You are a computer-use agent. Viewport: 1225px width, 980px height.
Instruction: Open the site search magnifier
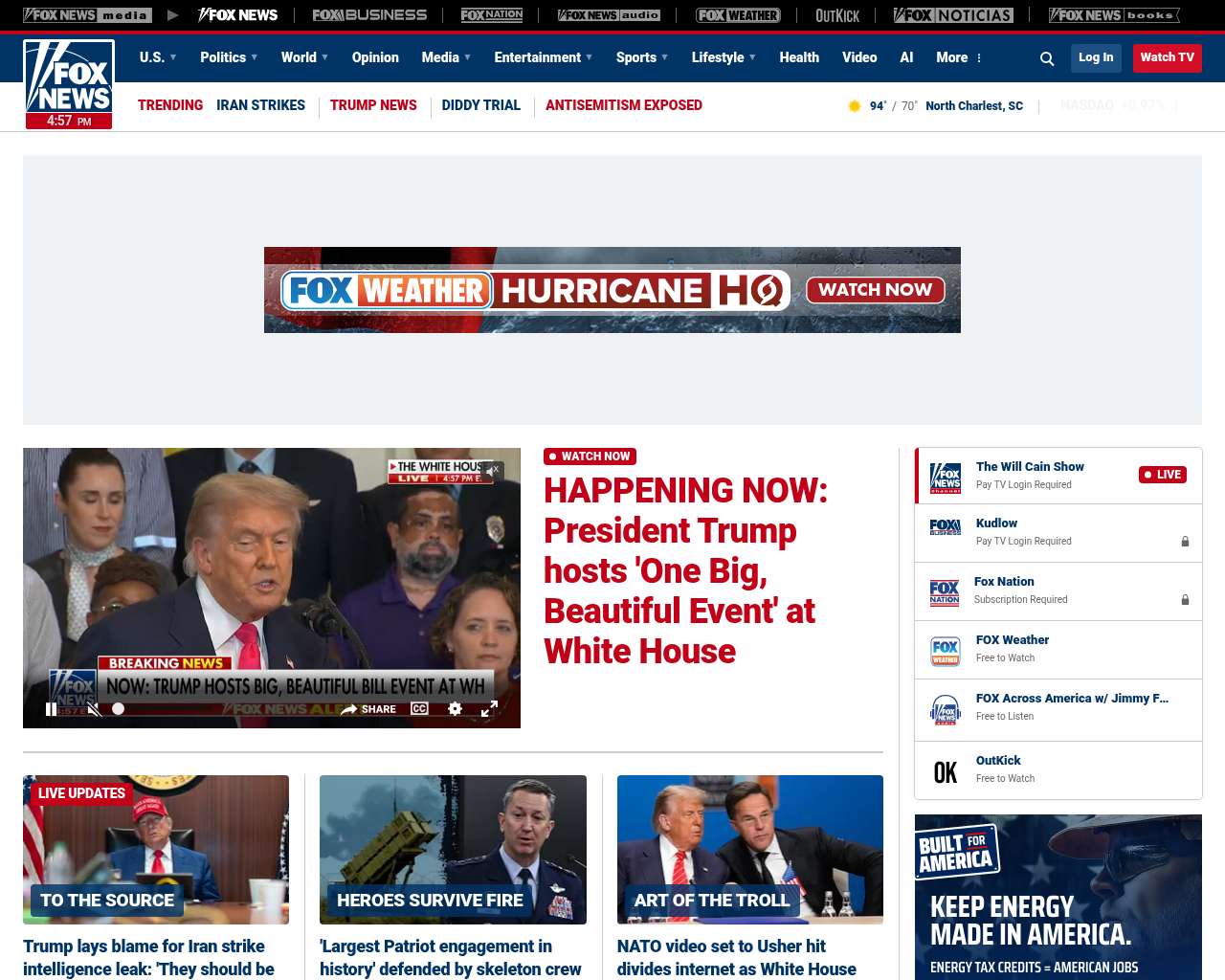tap(1047, 58)
